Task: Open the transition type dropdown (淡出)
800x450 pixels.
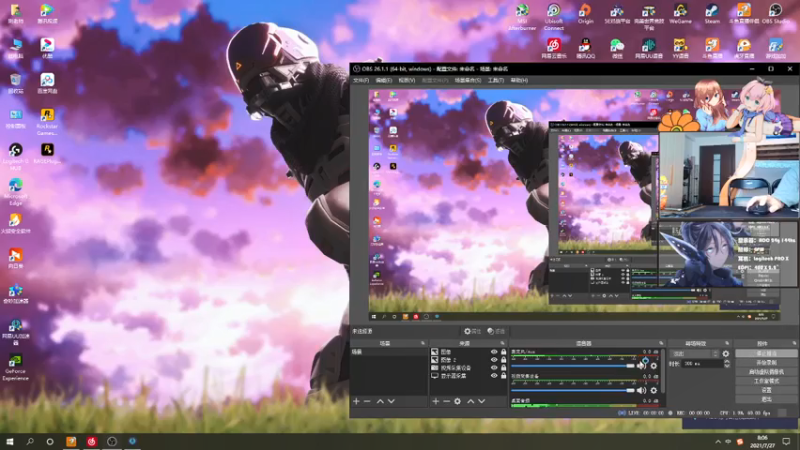Action: click(694, 354)
